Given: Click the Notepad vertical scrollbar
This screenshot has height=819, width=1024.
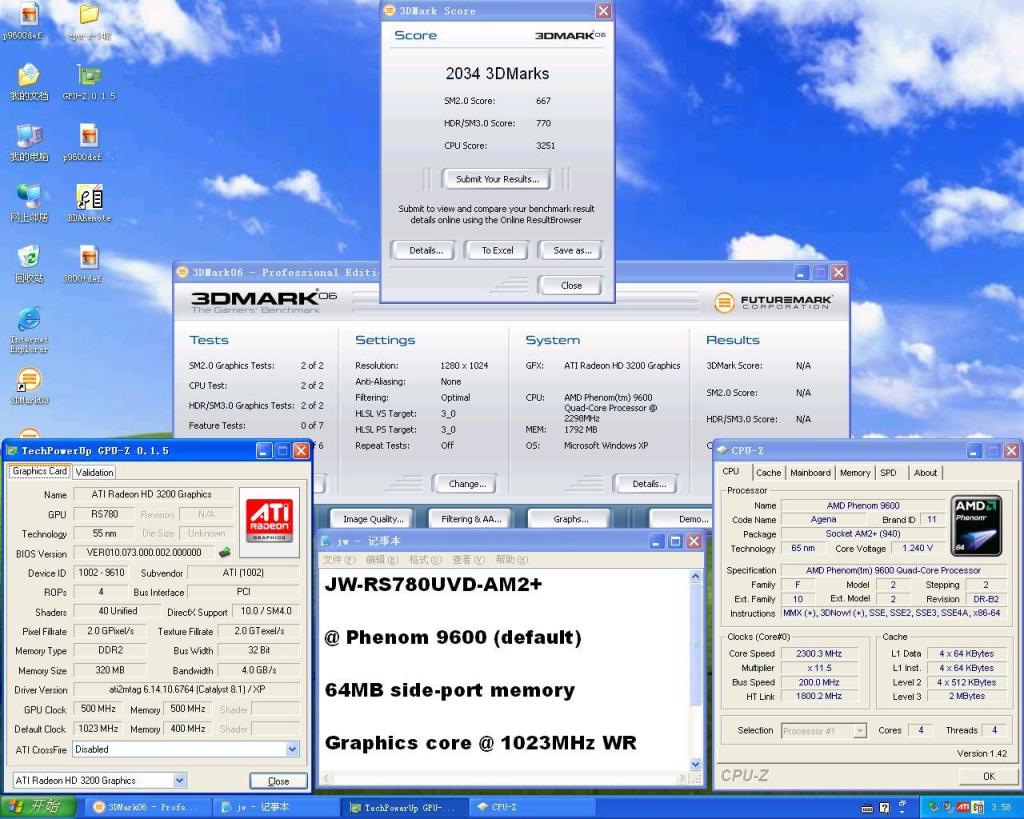Looking at the screenshot, I should click(697, 670).
